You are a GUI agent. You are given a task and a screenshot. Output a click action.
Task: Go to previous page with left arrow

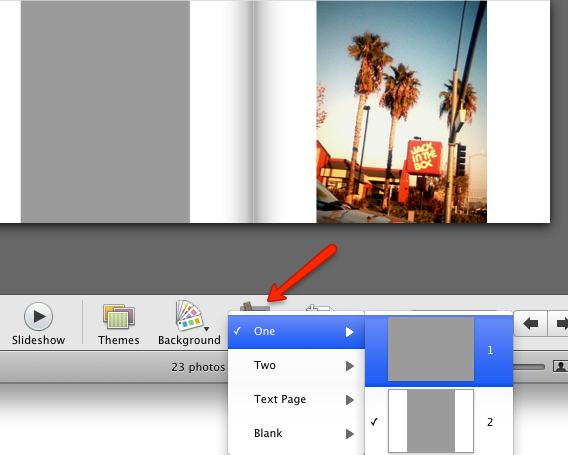point(531,323)
